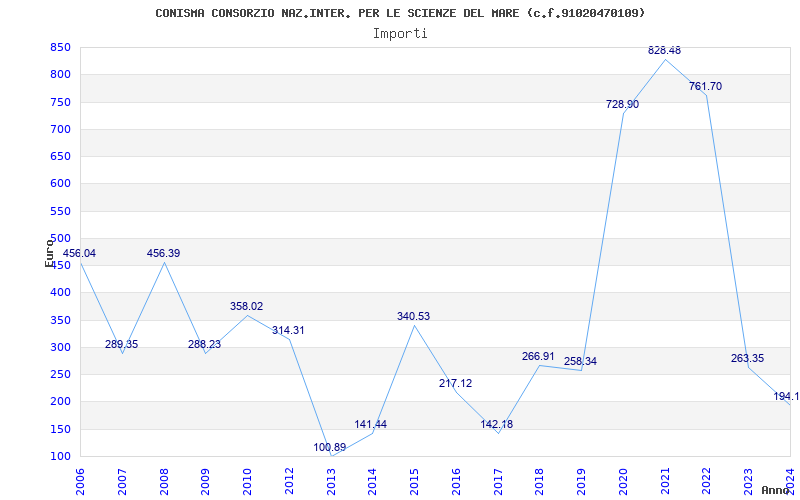Click the 2015 year label
This screenshot has width=800, height=500.
[x=414, y=482]
